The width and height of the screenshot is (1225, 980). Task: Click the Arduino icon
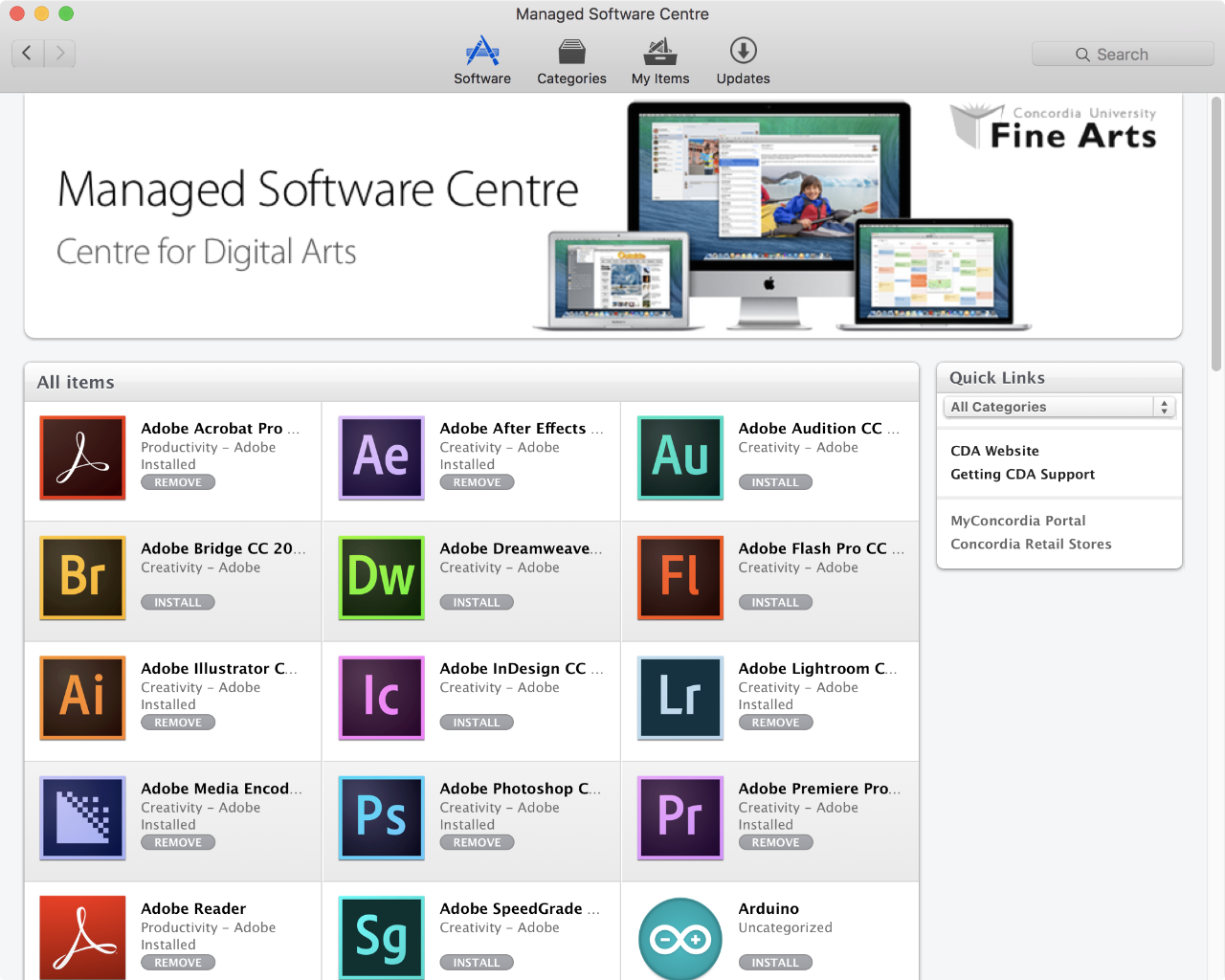pos(680,938)
